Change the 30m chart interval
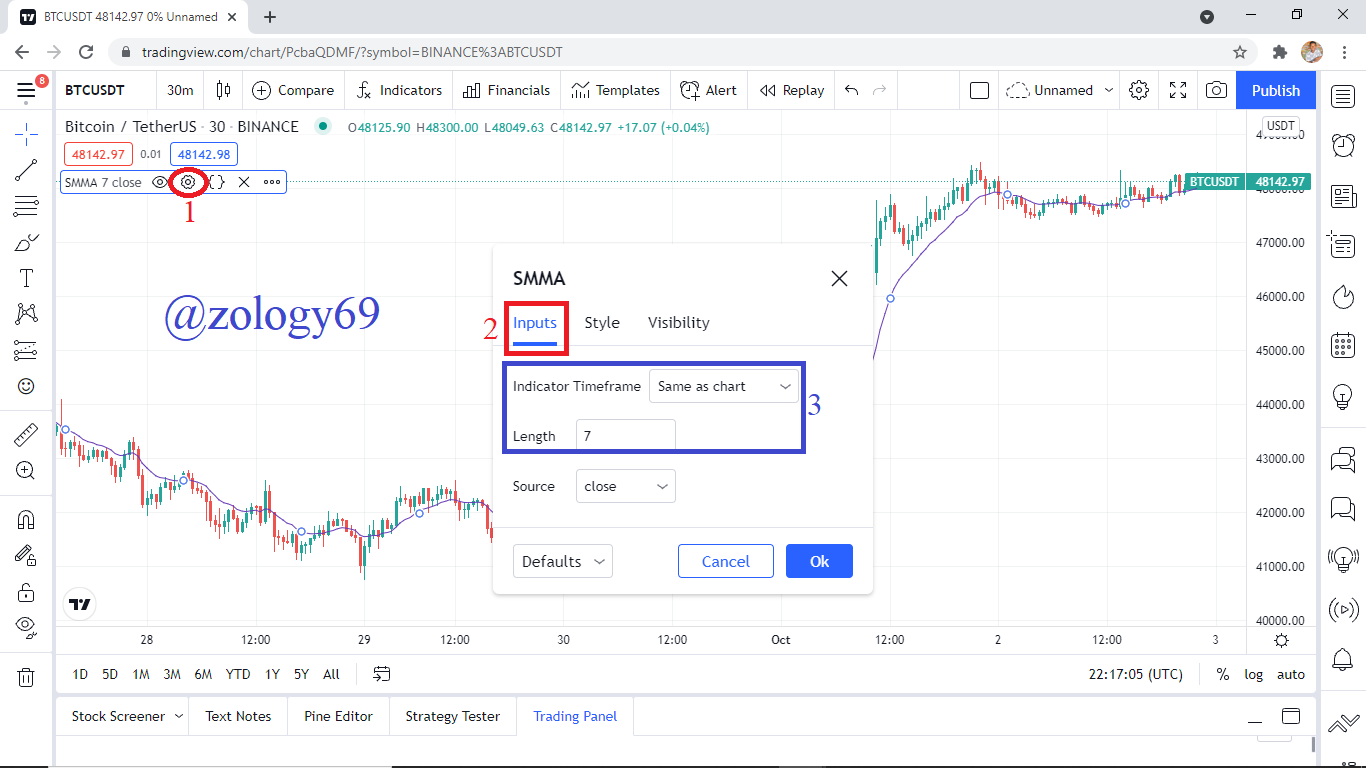This screenshot has width=1366, height=768. pyautogui.click(x=180, y=90)
